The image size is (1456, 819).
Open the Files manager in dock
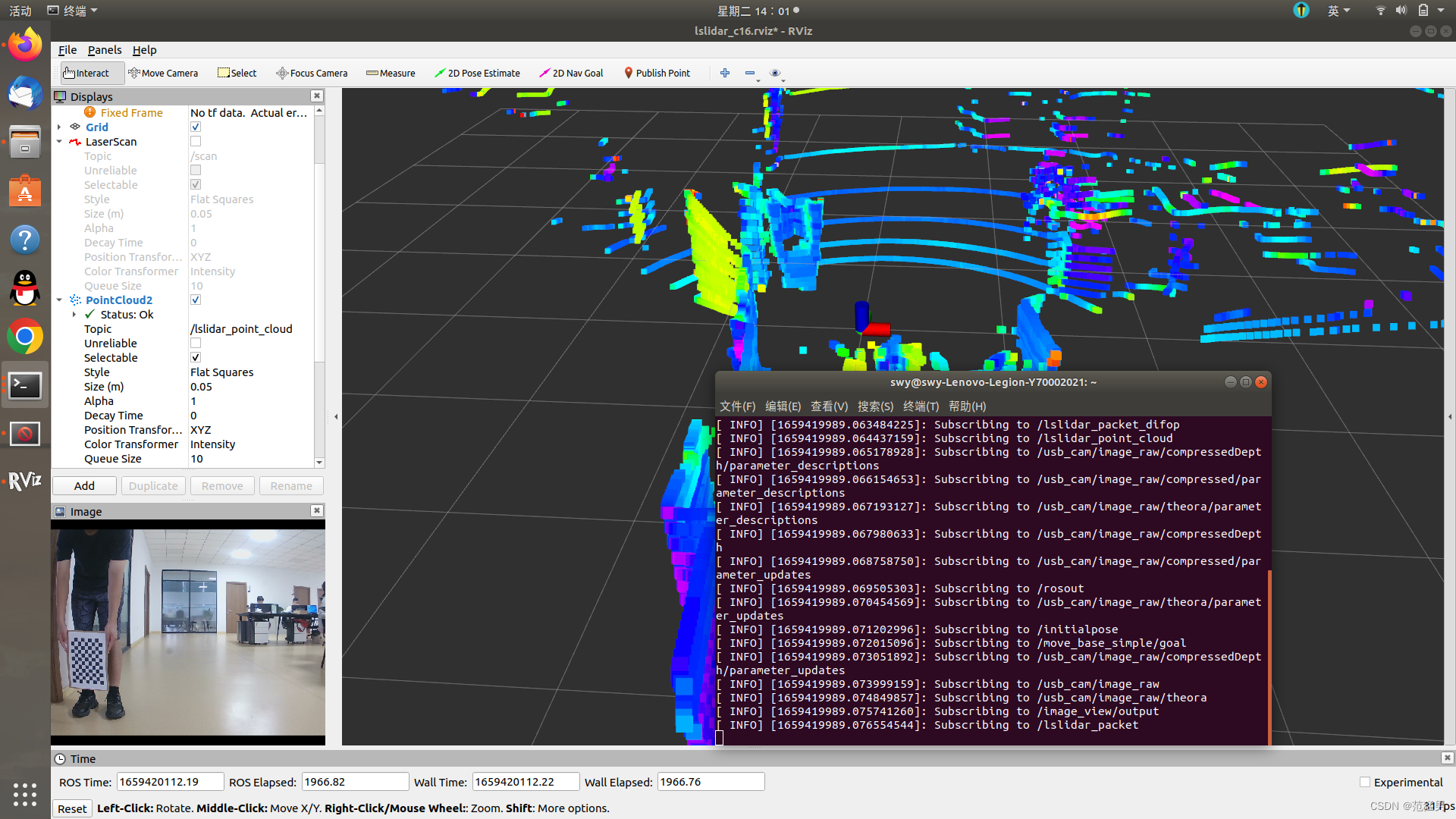pyautogui.click(x=25, y=142)
